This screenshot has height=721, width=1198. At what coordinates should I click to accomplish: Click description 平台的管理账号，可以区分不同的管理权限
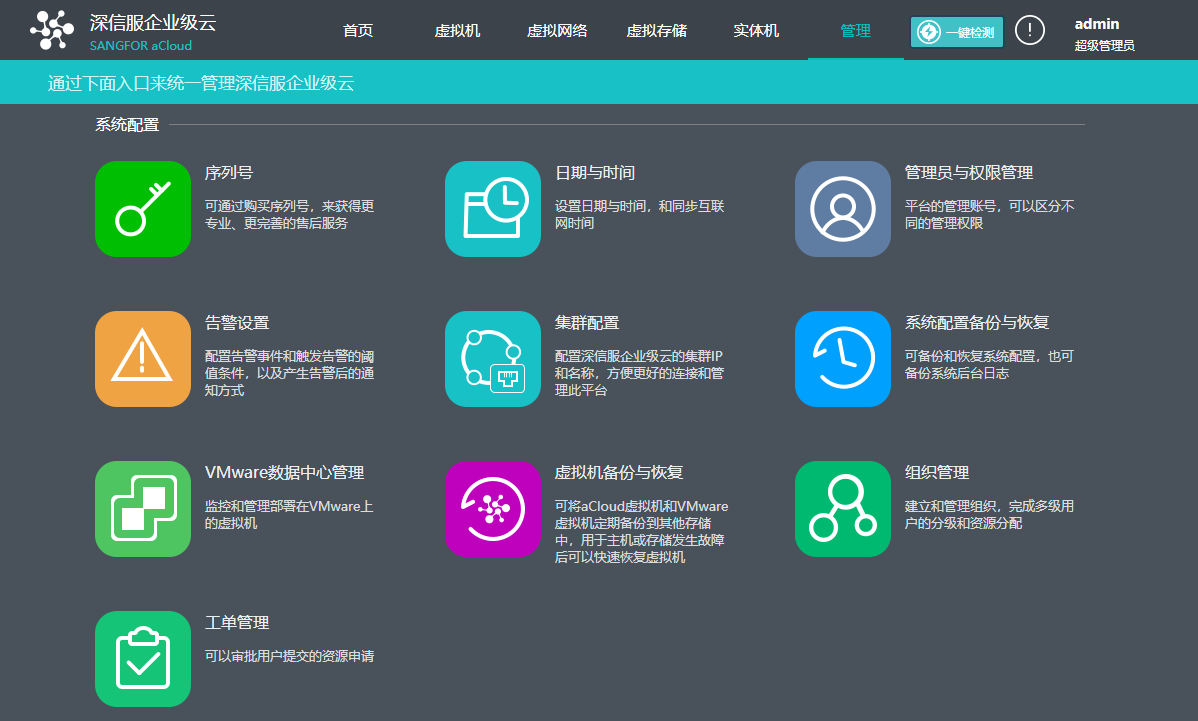(x=989, y=215)
